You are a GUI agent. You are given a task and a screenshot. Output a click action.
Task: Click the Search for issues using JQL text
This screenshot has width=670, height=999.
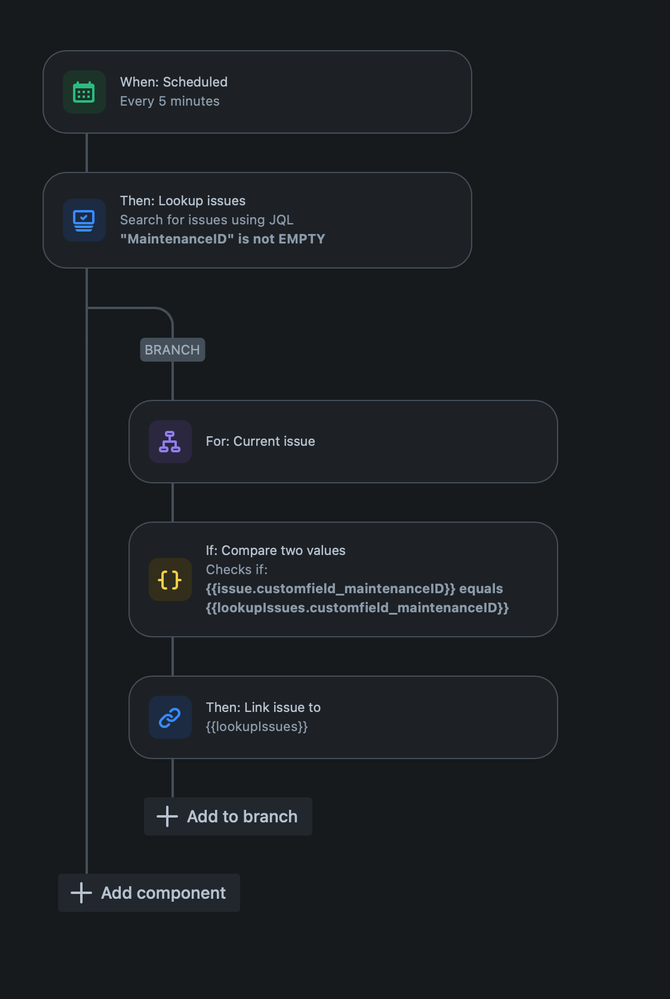(x=207, y=220)
